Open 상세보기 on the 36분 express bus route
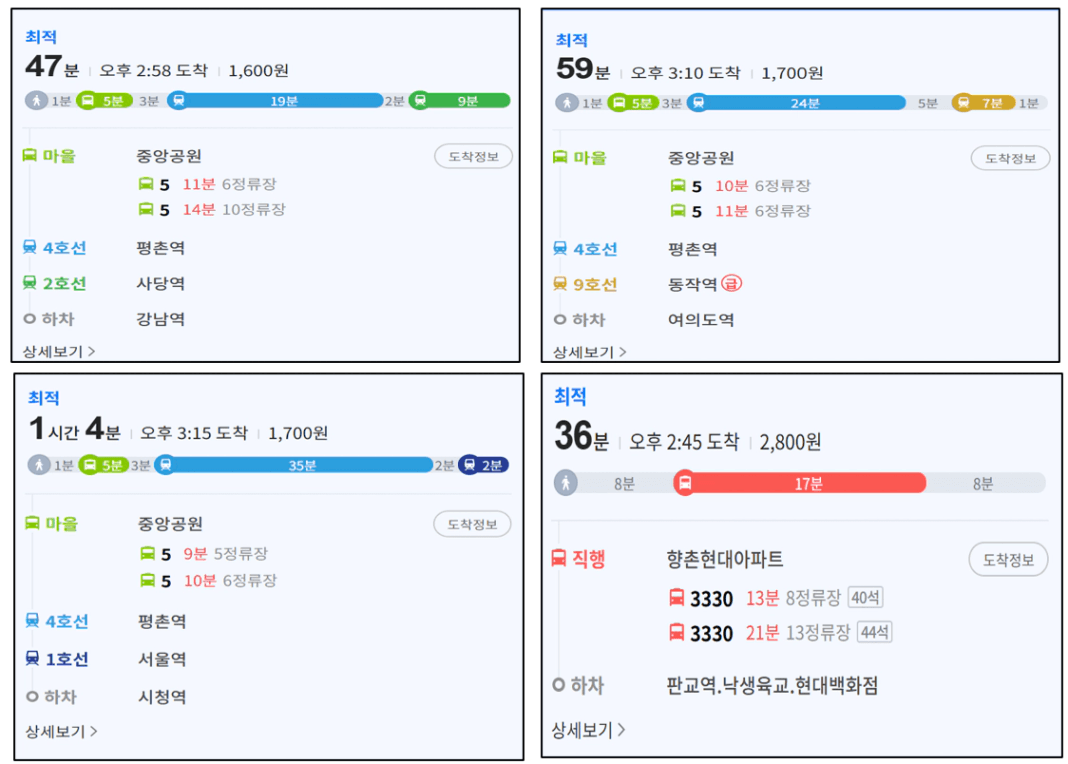This screenshot has width=1068, height=764. [588, 730]
